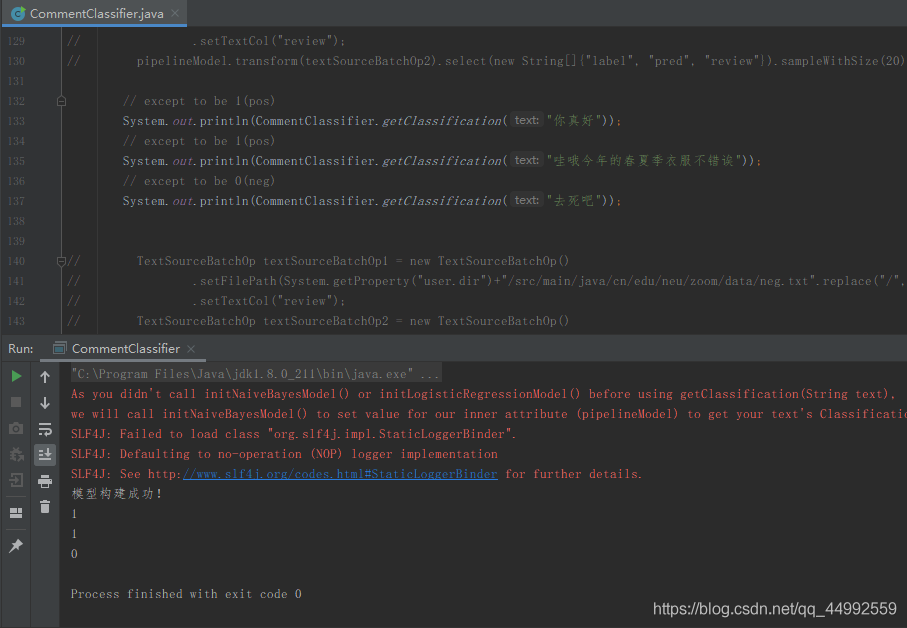Click the camera Dump Threads icon
907x628 pixels.
pos(16,428)
